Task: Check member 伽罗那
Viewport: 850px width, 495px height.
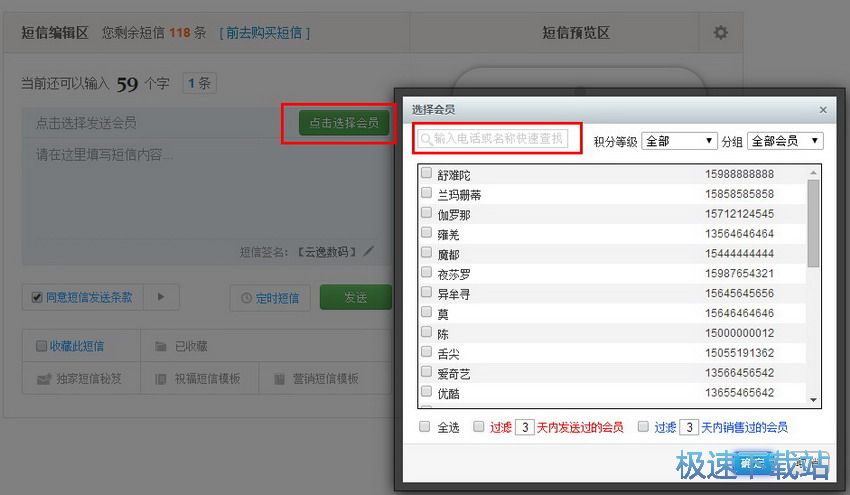Action: pyautogui.click(x=427, y=213)
